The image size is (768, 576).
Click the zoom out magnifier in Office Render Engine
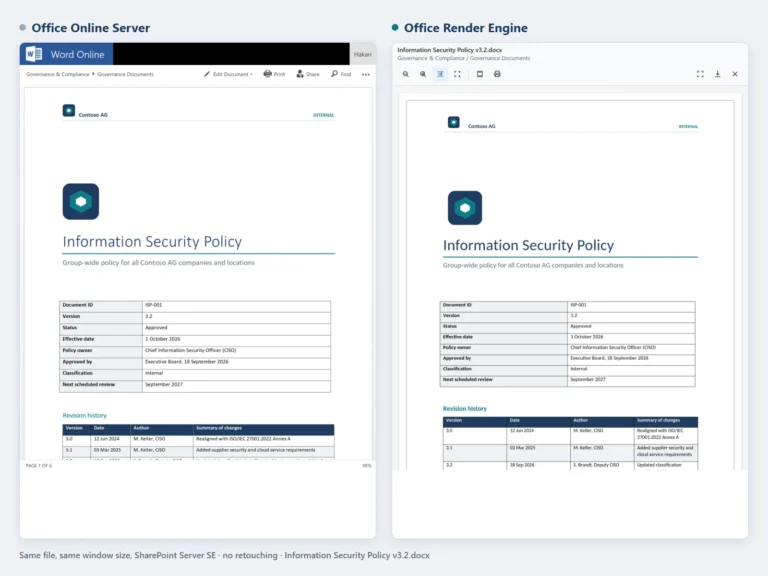(406, 74)
